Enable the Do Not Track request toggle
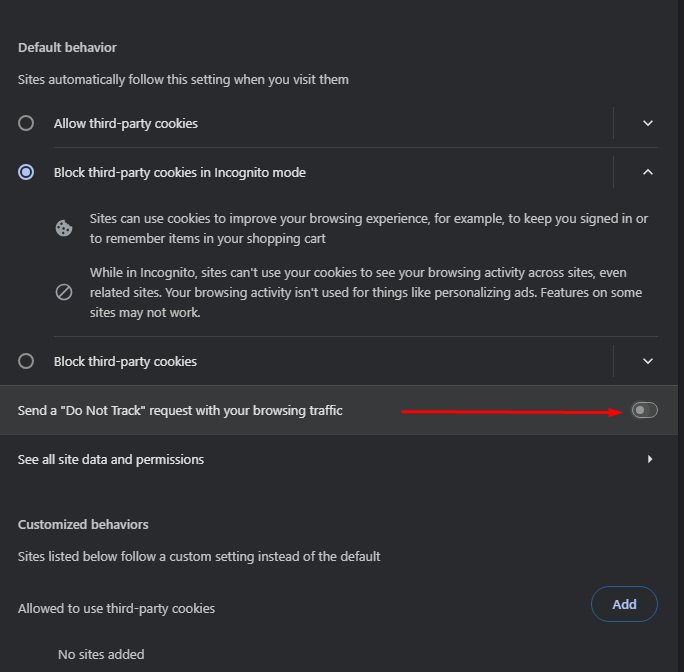This screenshot has width=684, height=672. (x=644, y=410)
